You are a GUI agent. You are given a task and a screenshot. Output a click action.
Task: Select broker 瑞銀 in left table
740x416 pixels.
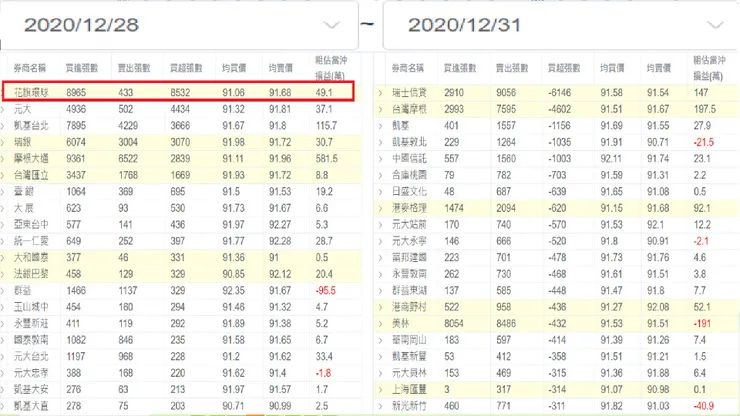point(22,143)
